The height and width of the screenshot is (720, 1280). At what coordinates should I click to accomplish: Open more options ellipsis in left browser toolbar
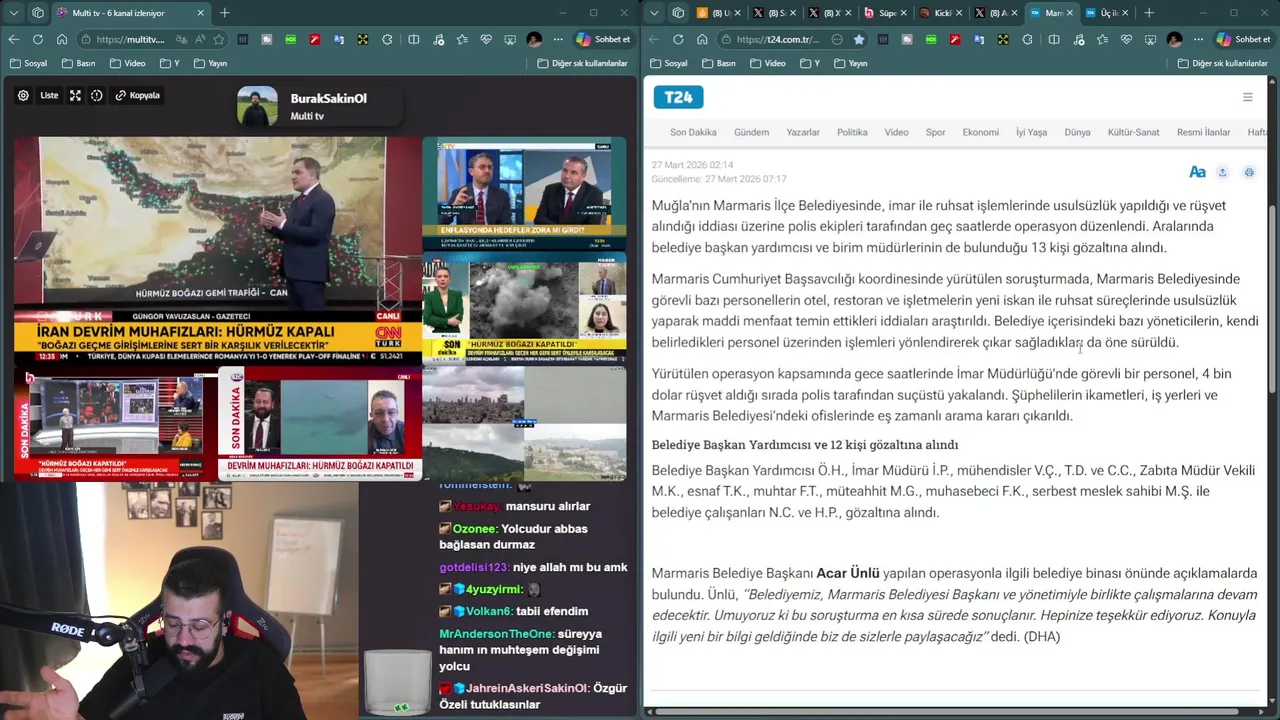[558, 39]
